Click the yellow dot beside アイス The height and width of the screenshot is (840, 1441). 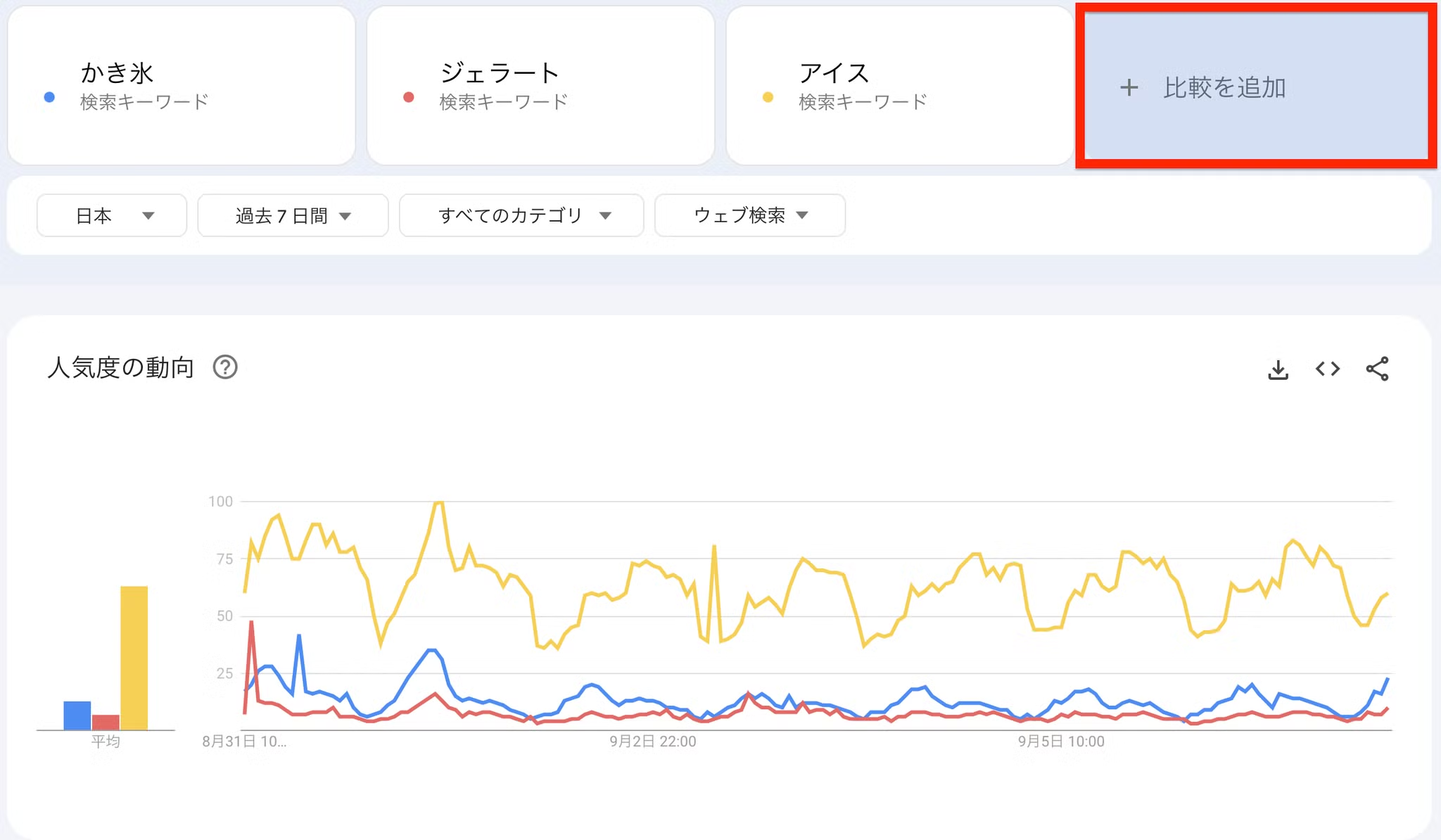pyautogui.click(x=768, y=98)
